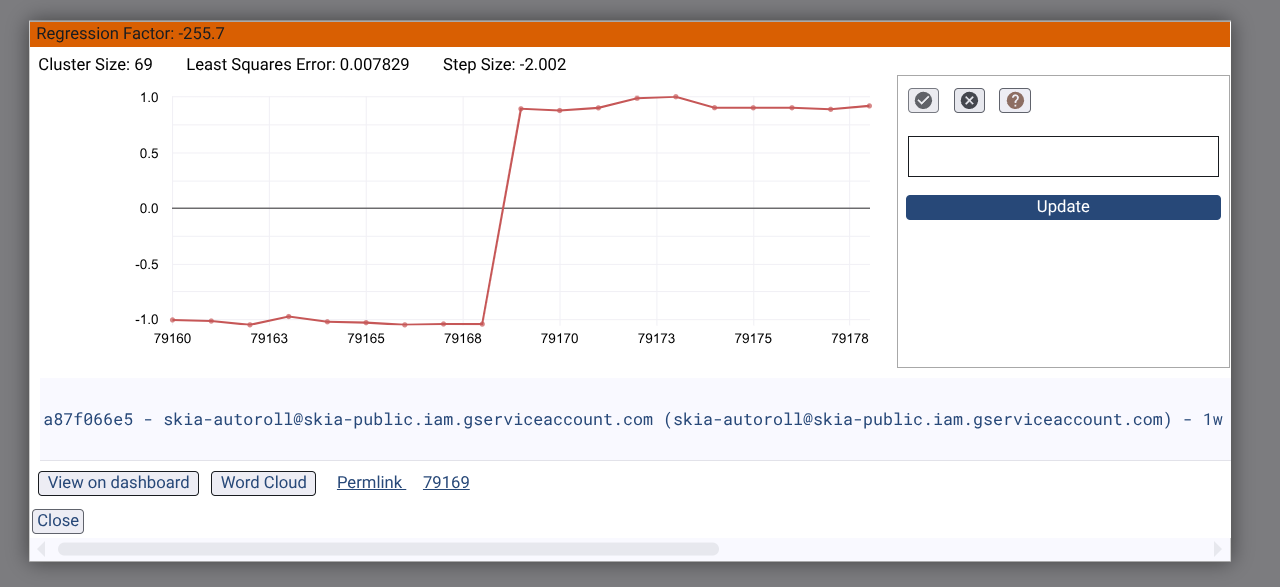Mark regression as negative with X icon
Image resolution: width=1280 pixels, height=587 pixels.
tap(969, 100)
